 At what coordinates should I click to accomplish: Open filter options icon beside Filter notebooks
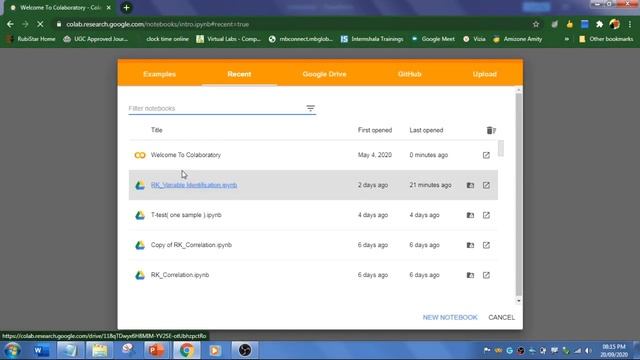click(310, 108)
